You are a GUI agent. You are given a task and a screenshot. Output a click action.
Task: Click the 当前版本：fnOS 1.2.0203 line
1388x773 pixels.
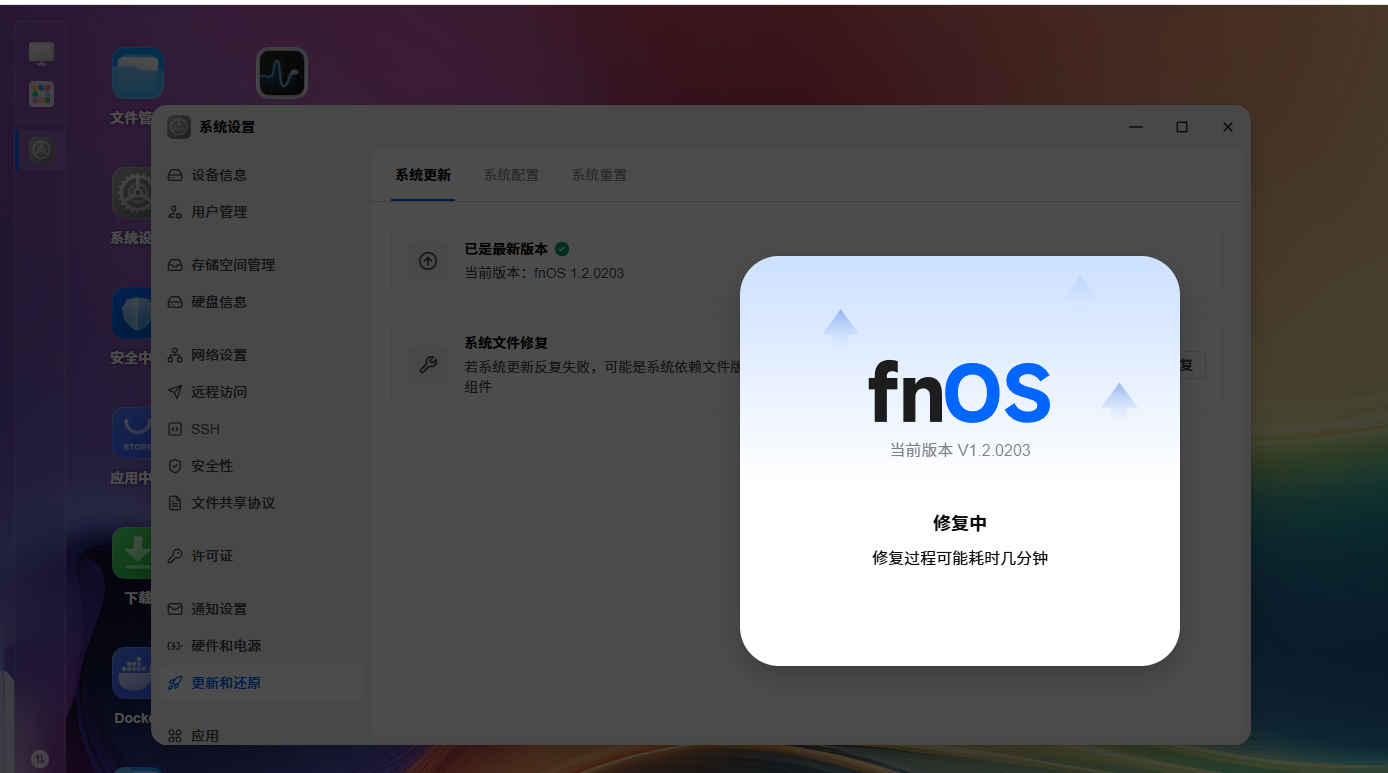pos(544,272)
